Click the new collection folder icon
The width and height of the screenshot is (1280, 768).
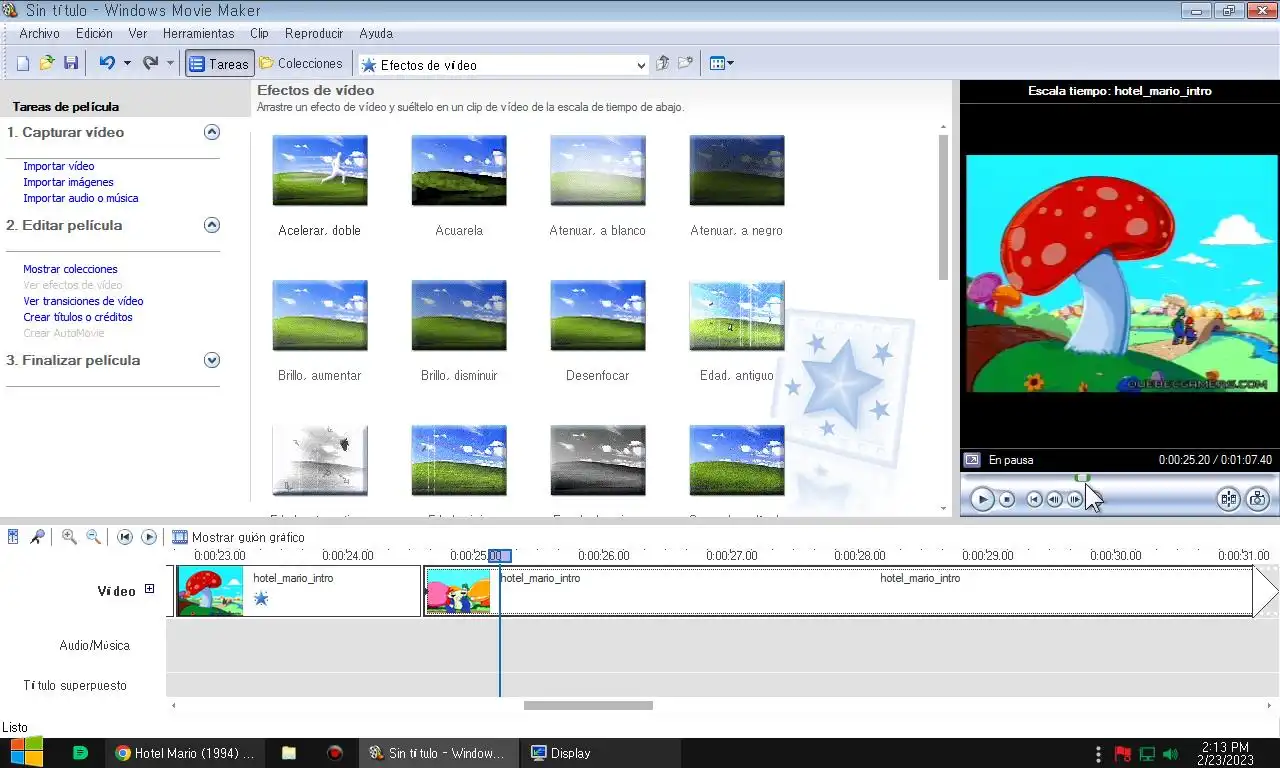tap(685, 63)
